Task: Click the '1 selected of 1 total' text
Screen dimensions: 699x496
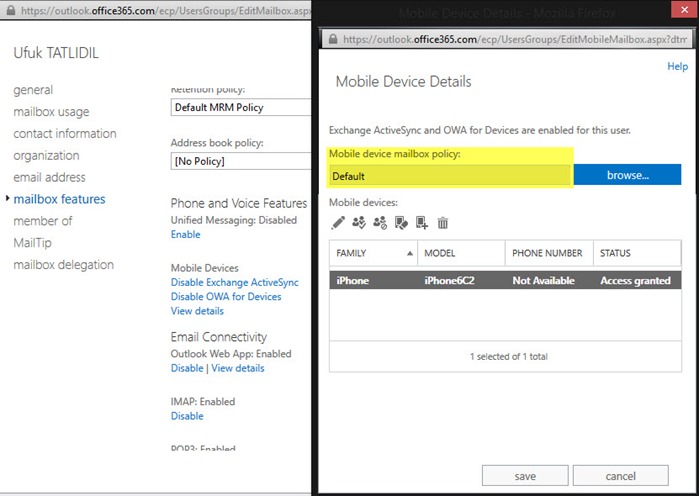Action: 509,357
